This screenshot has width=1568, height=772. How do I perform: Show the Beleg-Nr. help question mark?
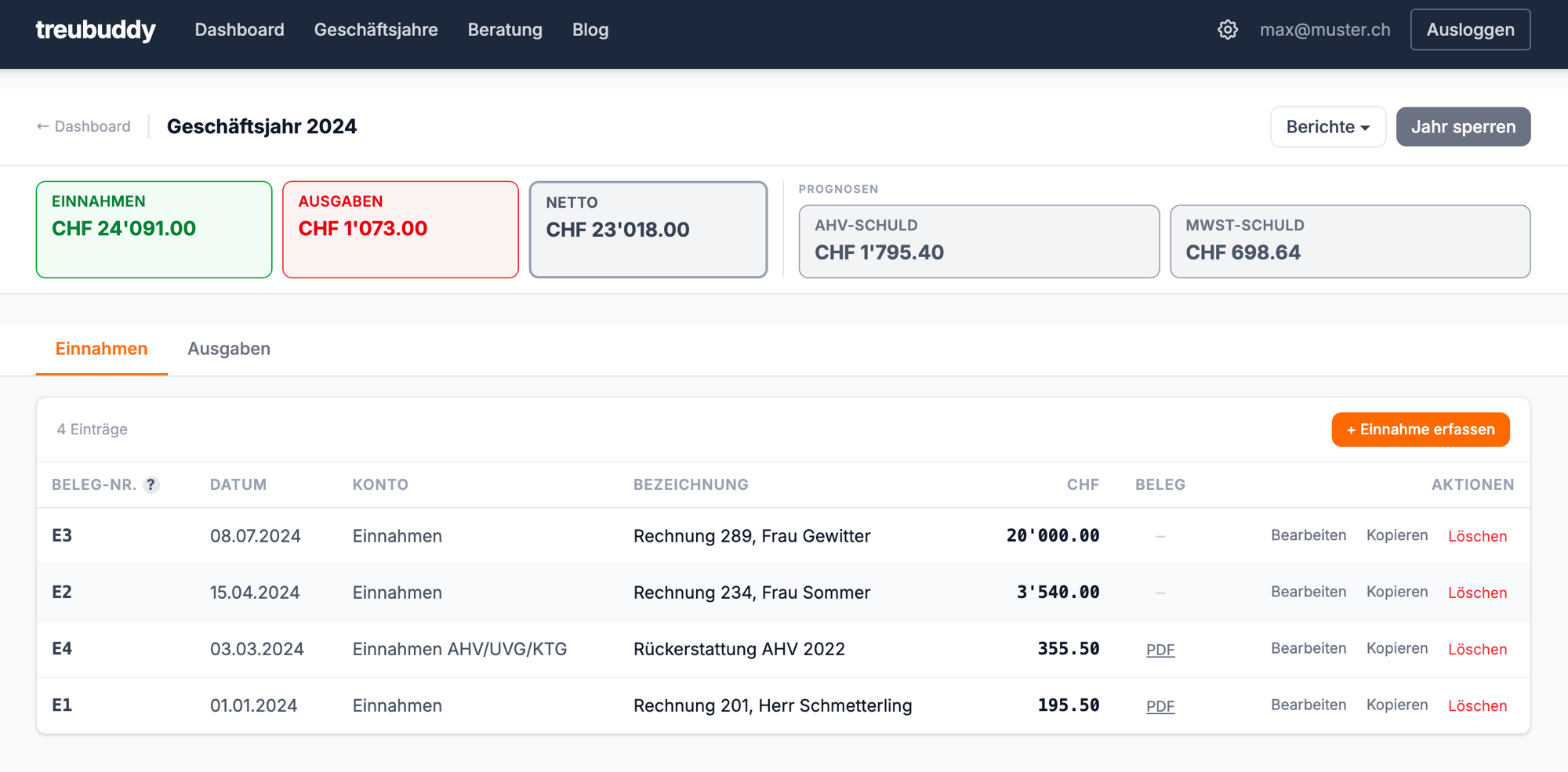point(151,485)
